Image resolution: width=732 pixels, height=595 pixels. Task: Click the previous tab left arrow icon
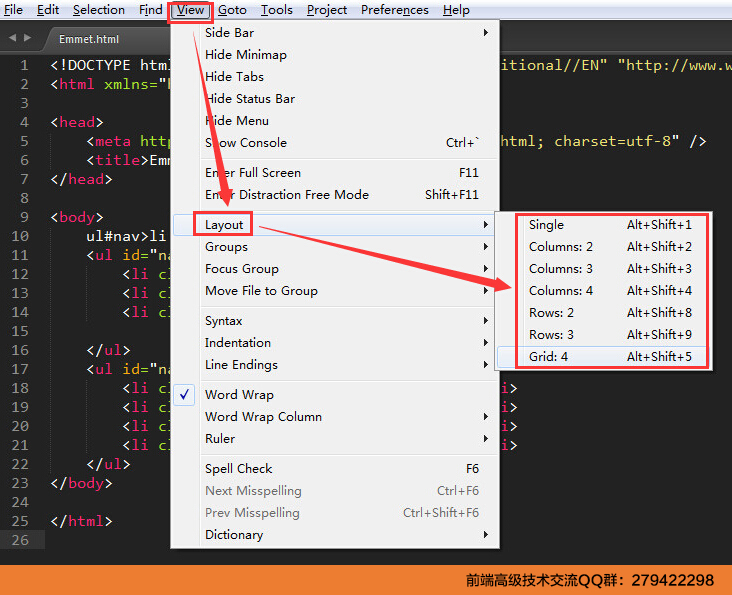pos(12,38)
